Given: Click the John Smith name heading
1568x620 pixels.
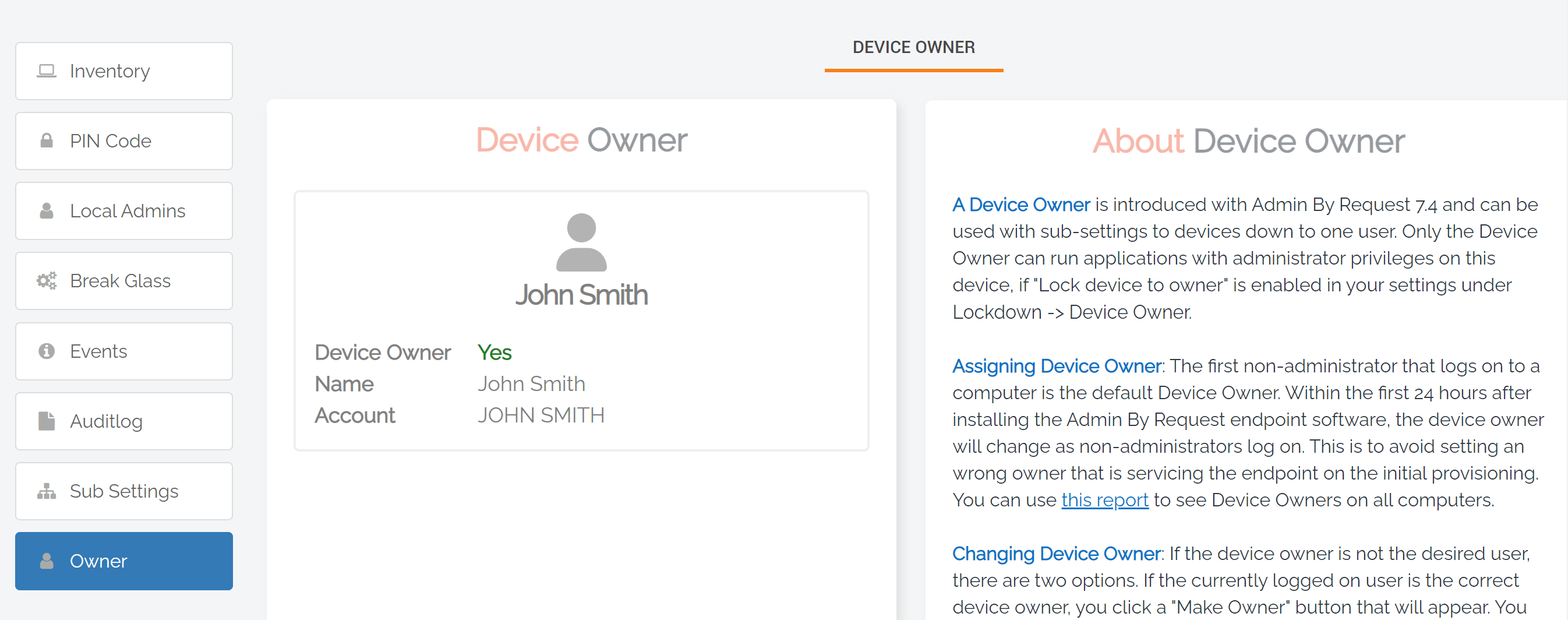Looking at the screenshot, I should click(x=581, y=295).
